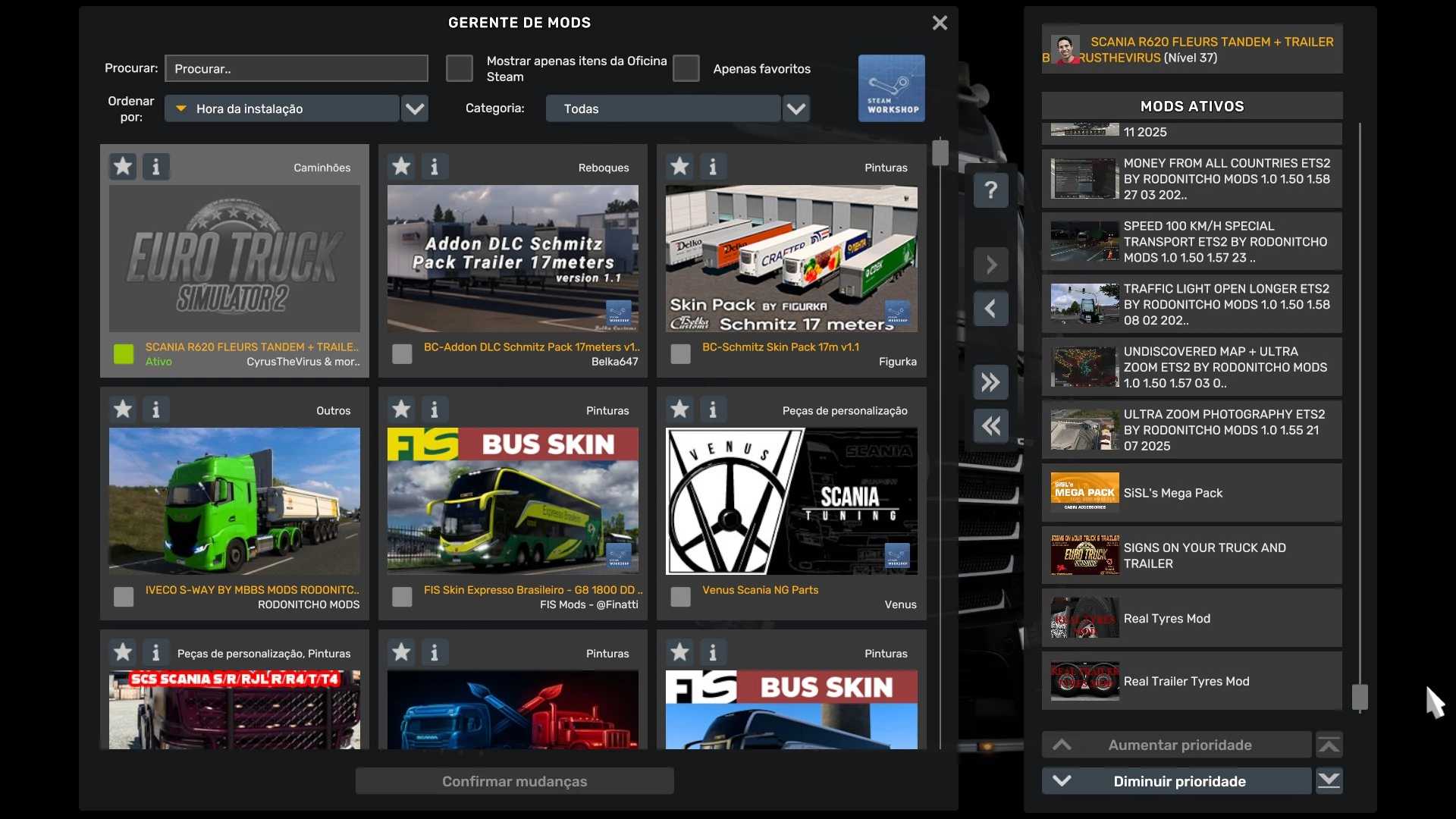Open the Categoria Todas dropdown
The width and height of the screenshot is (1456, 819).
pos(678,108)
